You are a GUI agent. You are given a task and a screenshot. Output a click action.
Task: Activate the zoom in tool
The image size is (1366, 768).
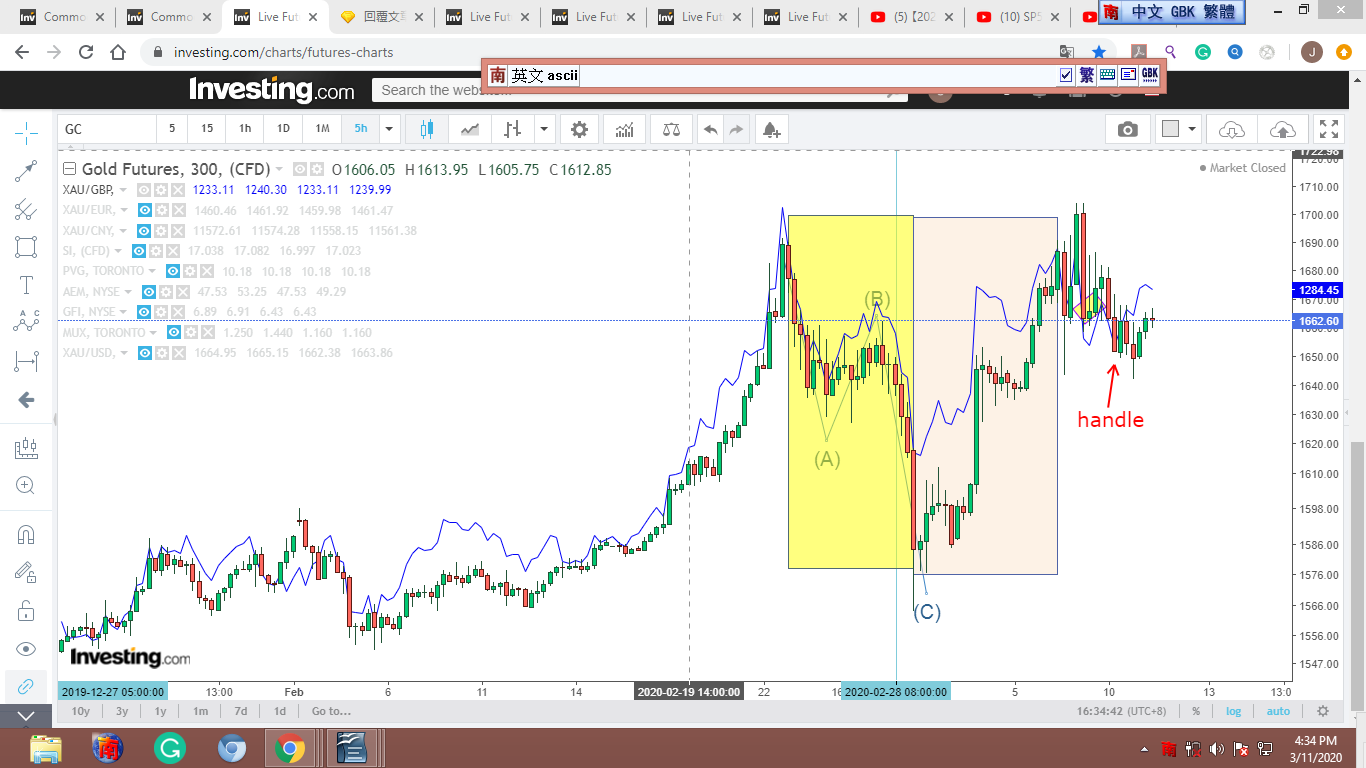pos(27,486)
